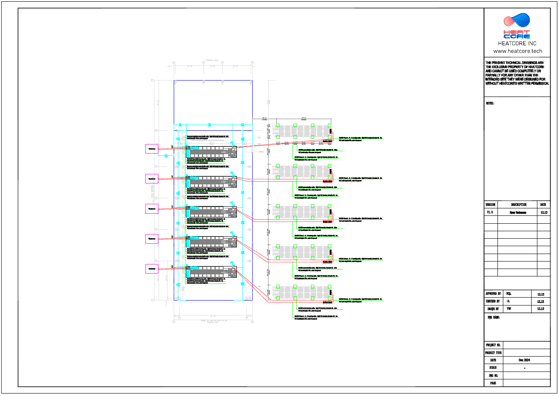The width and height of the screenshot is (559, 396).
Task: Click the topmost dark gray equipment unit
Action: click(212, 152)
